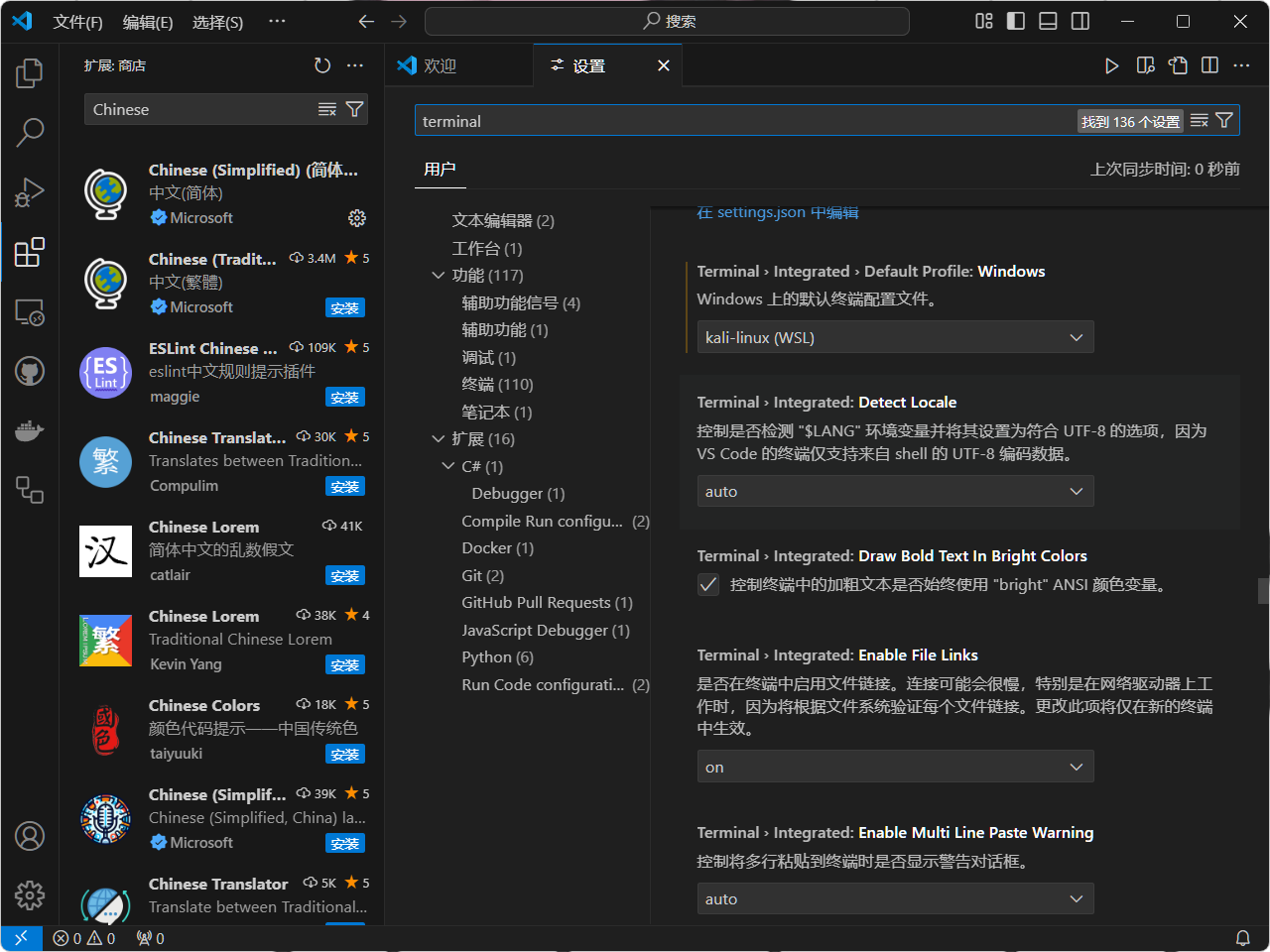Open the Accounts icon in activity bar

pos(30,836)
